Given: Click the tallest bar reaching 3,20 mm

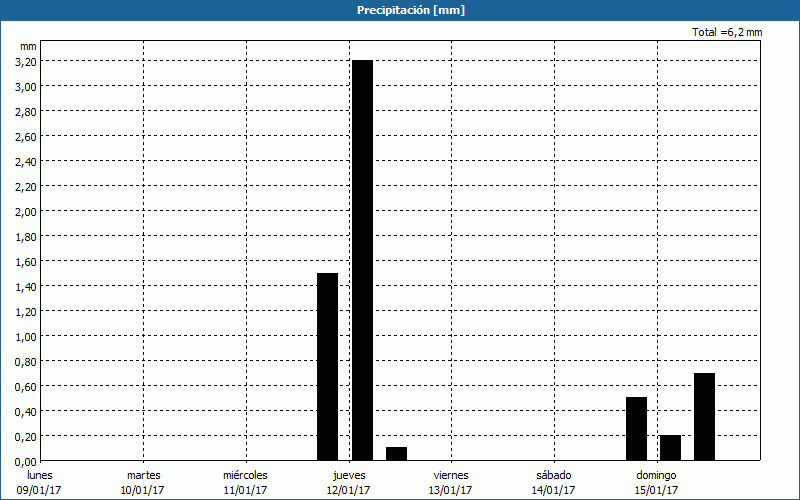Looking at the screenshot, I should [x=362, y=260].
